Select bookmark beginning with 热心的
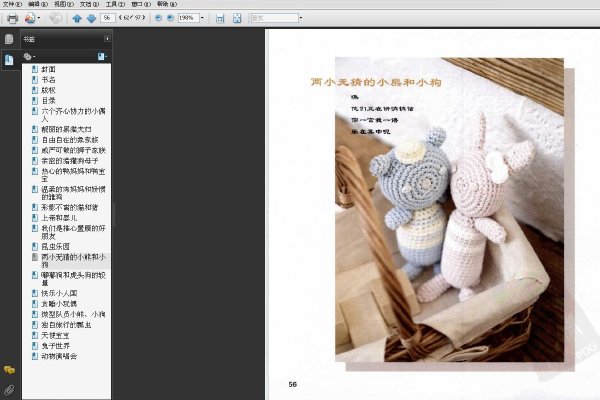The width and height of the screenshot is (600, 400). [x=73, y=175]
